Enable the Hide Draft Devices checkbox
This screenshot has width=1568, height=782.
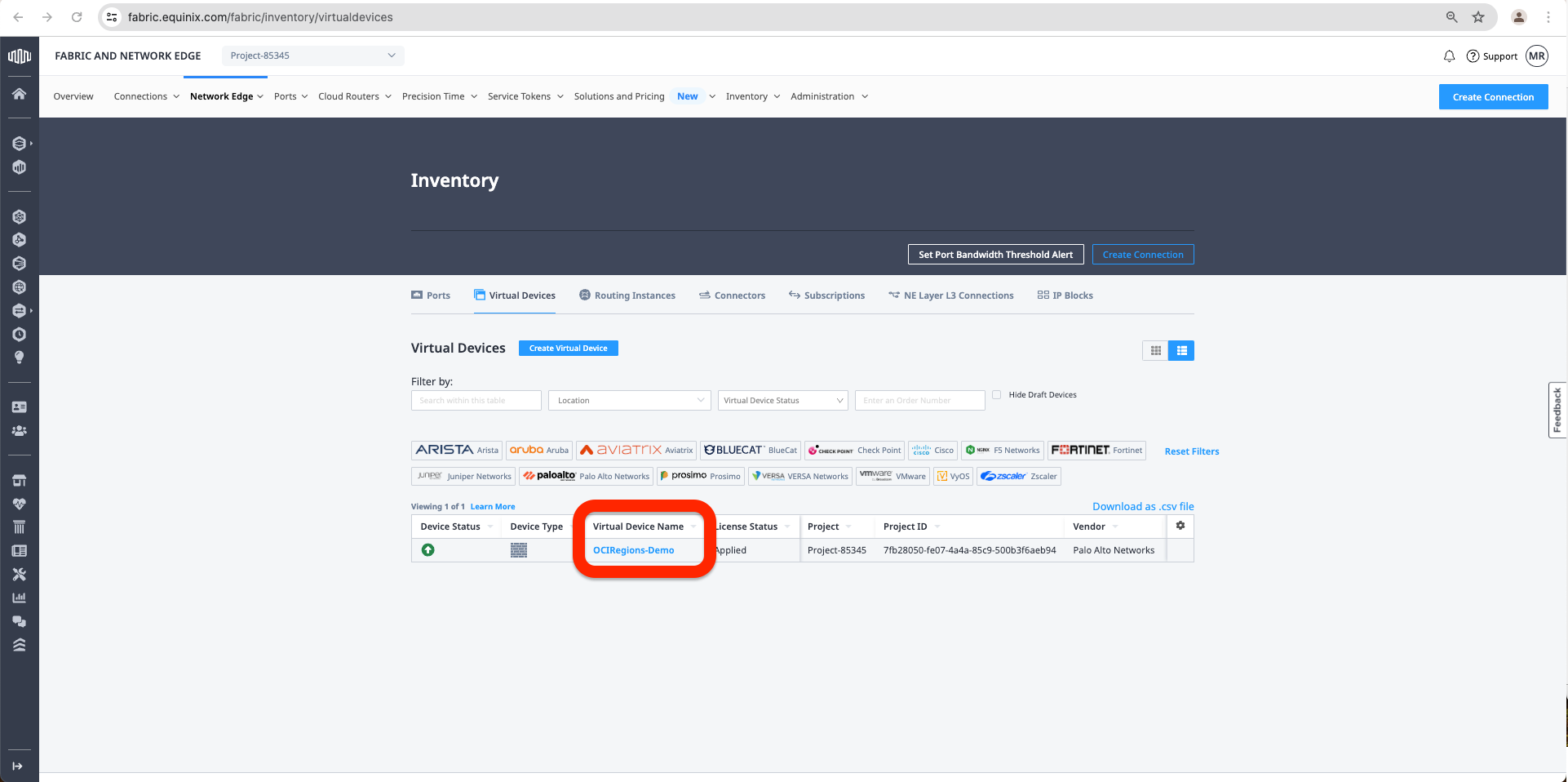point(996,395)
